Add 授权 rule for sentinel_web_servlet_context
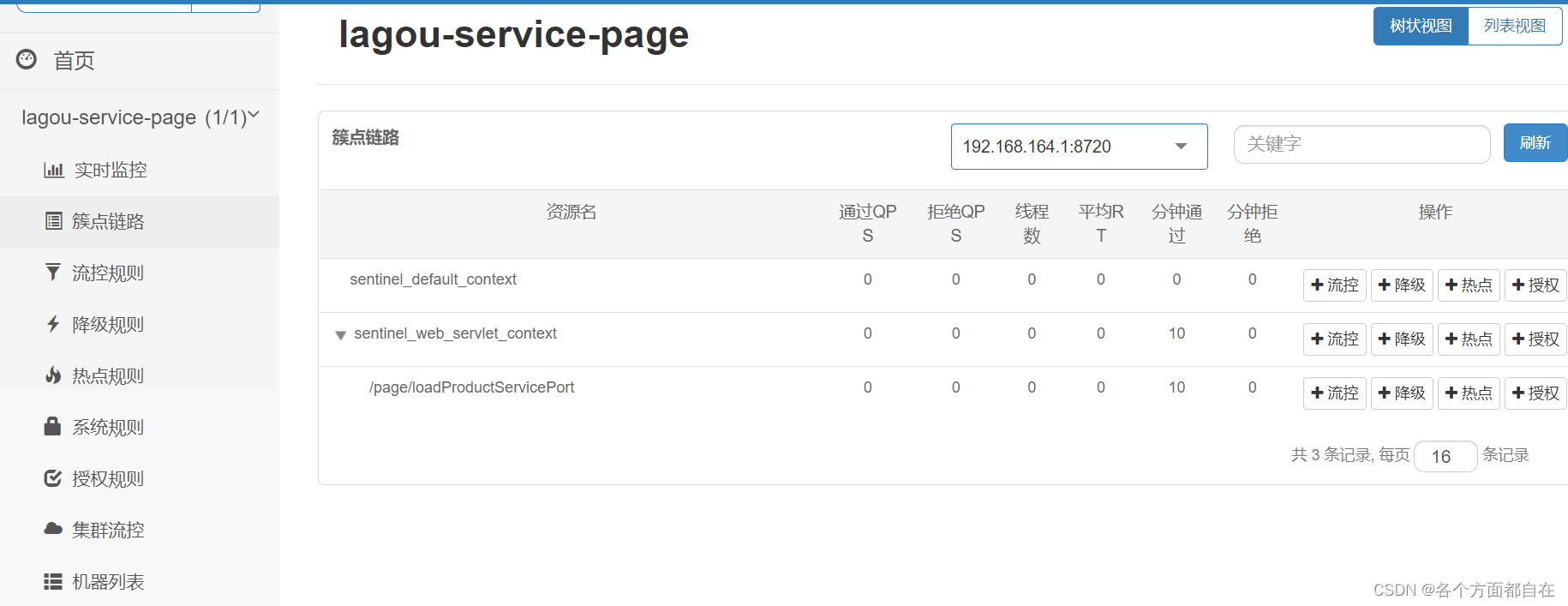 (1535, 339)
